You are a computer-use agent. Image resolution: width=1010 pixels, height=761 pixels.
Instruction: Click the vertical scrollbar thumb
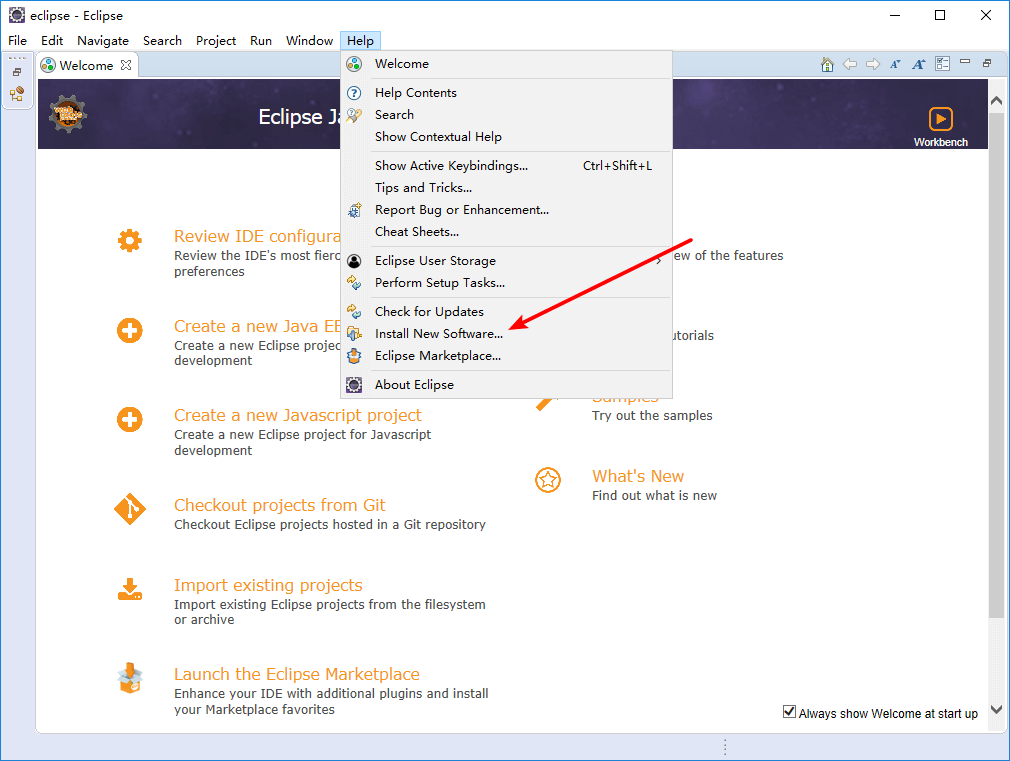996,365
